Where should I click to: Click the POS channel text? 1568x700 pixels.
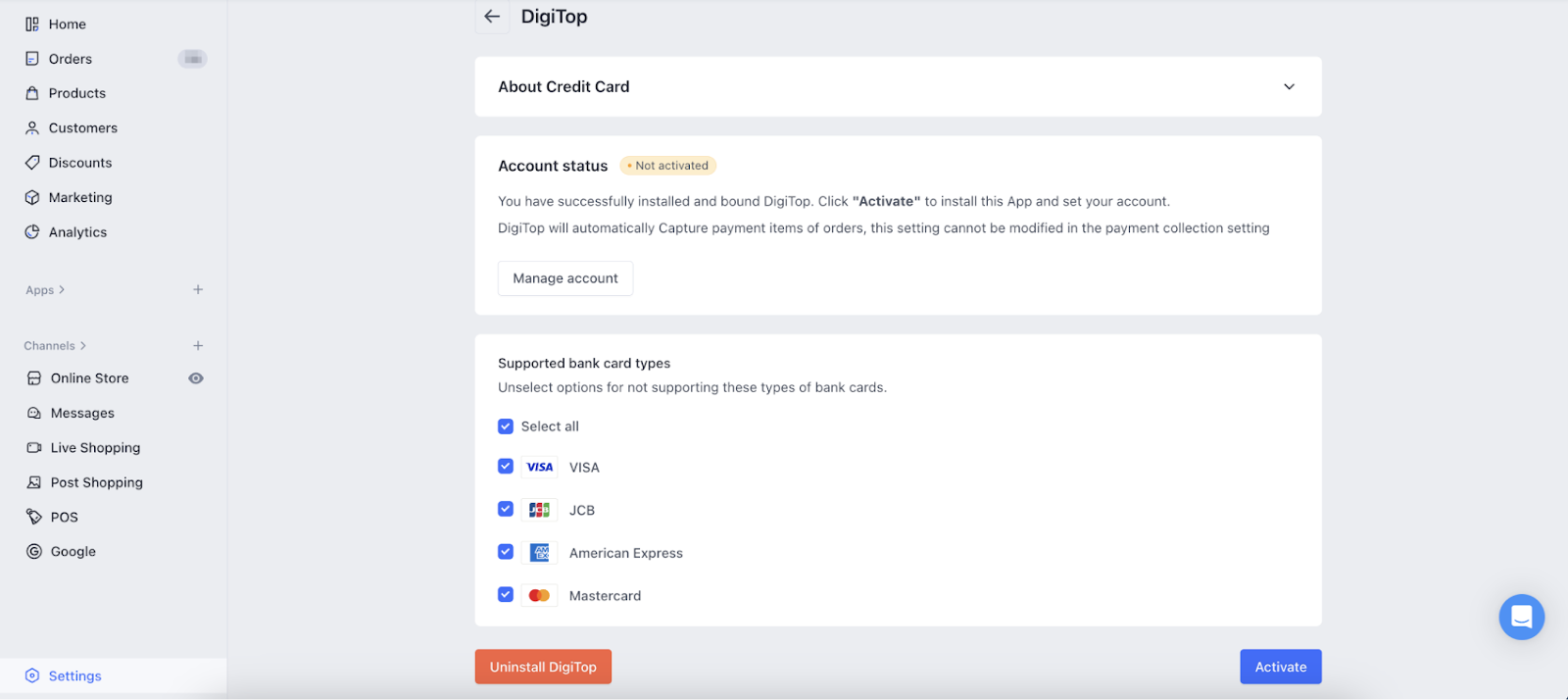click(x=65, y=518)
